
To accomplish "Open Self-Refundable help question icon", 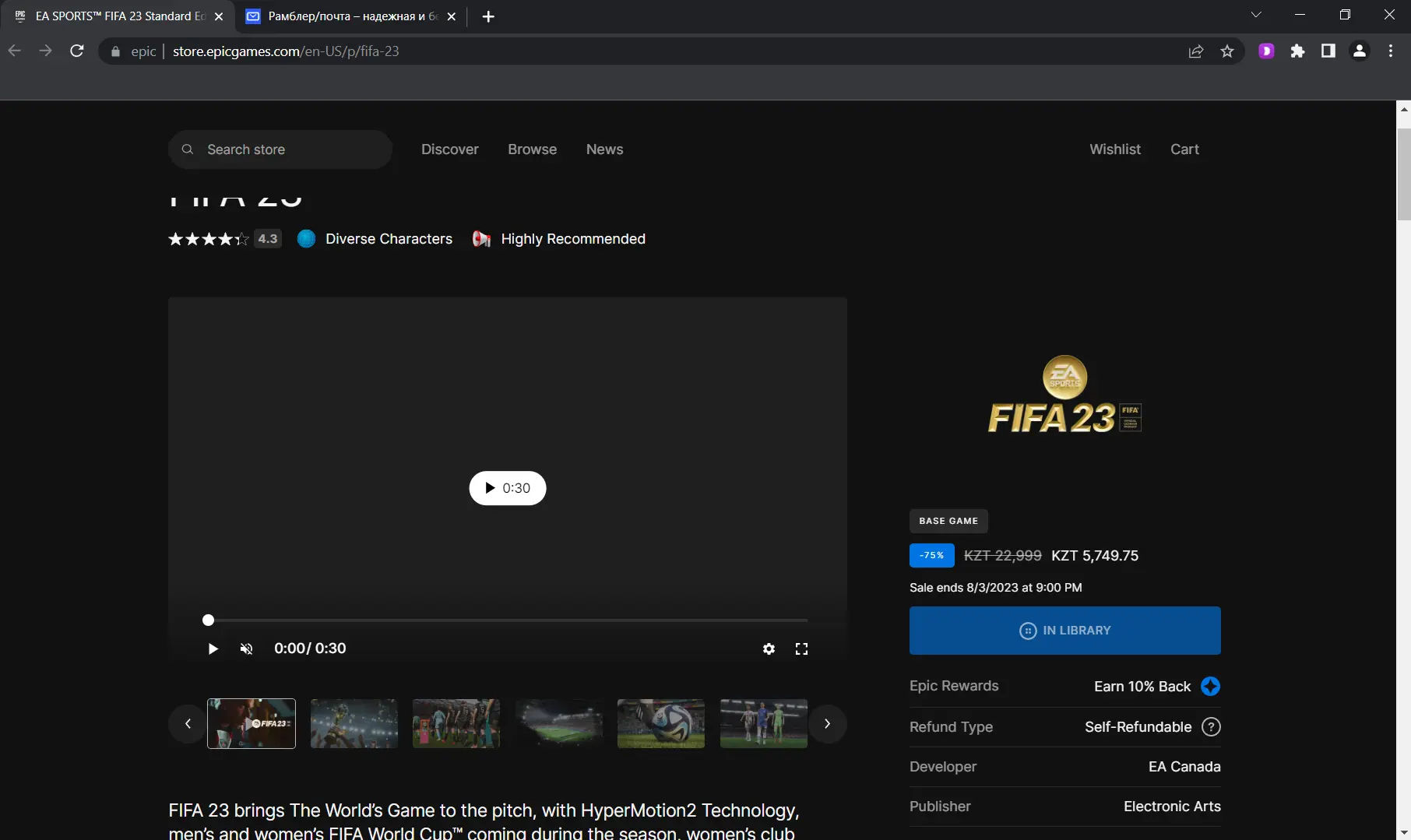I will (x=1211, y=726).
